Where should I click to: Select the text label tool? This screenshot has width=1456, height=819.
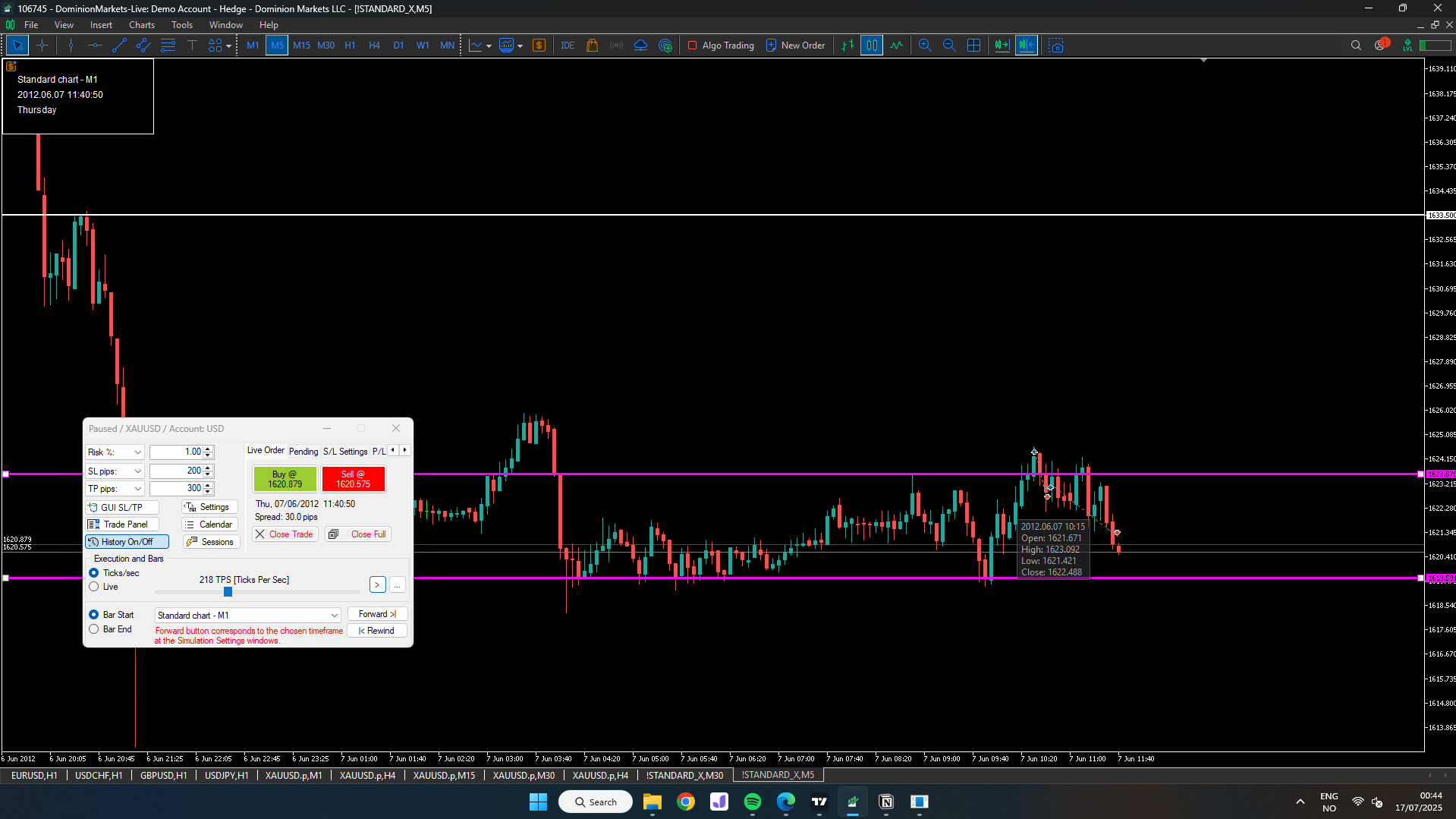point(192,46)
